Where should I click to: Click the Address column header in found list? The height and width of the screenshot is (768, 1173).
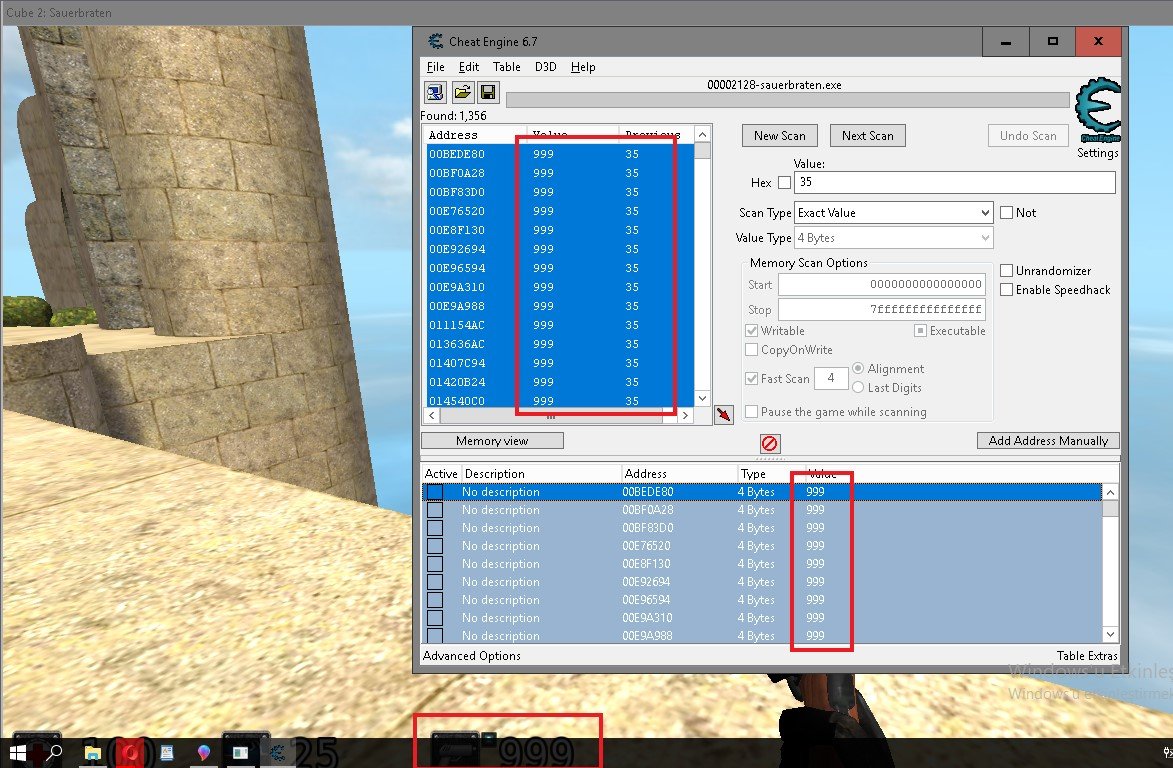477,135
